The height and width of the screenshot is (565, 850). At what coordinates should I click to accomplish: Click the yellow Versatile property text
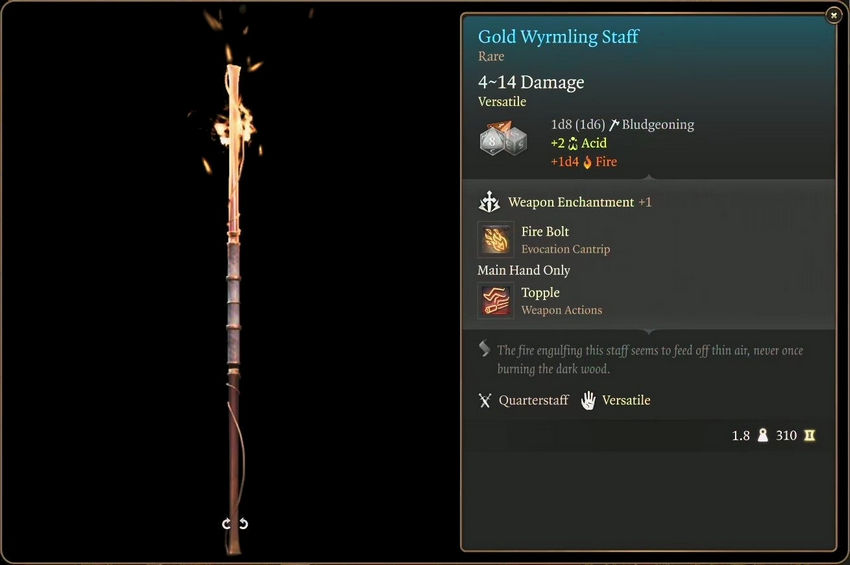(x=502, y=102)
